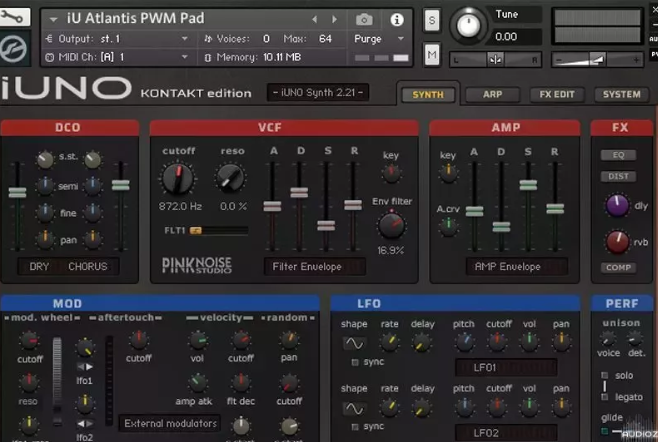The height and width of the screenshot is (442, 658).
Task: Click the purple dly knob
Action: coord(617,205)
